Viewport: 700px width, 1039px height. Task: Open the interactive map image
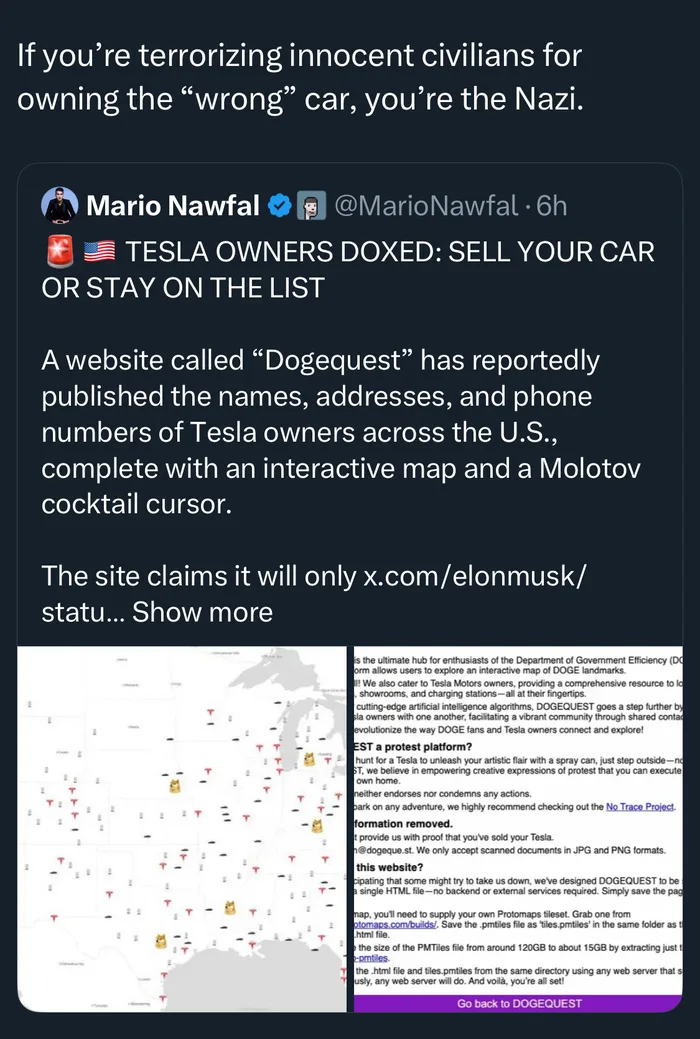(175, 830)
